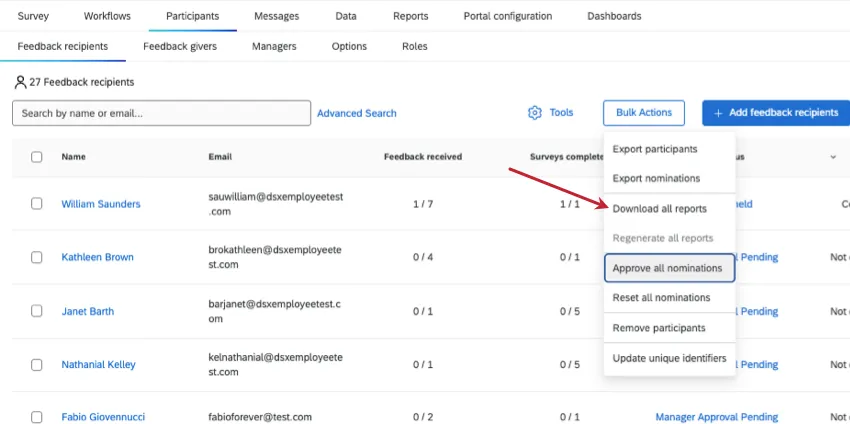Go to the Messages tab

coord(276,16)
